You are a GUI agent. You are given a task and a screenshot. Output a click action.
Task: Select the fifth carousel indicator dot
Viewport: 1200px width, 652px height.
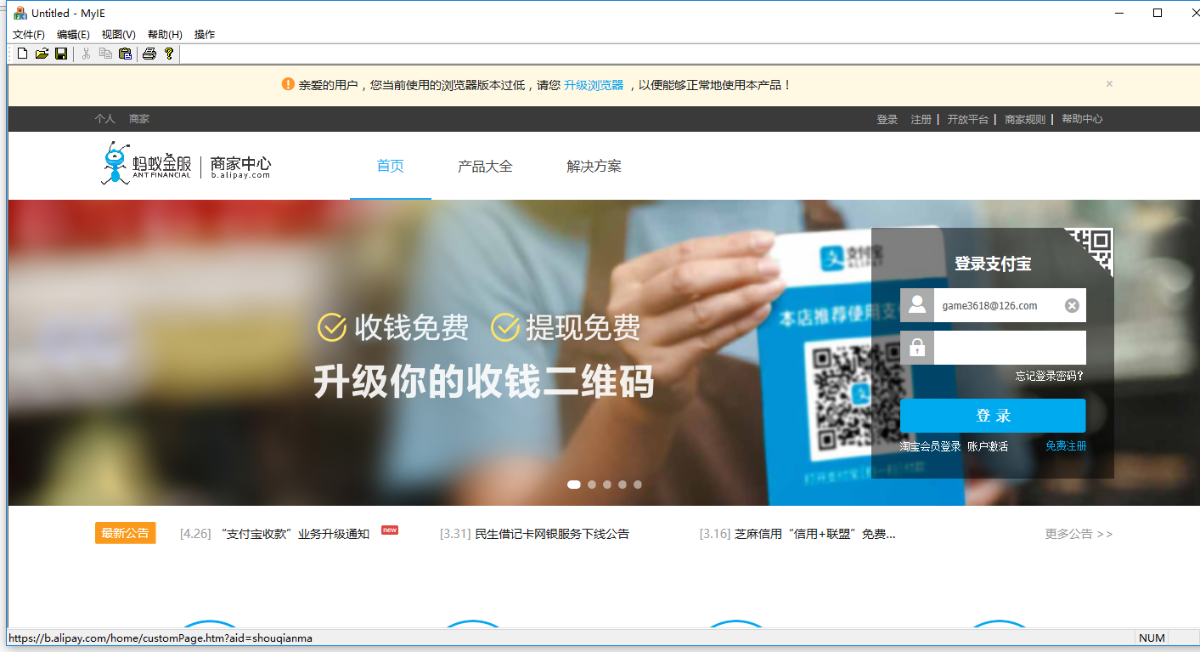pyautogui.click(x=638, y=484)
